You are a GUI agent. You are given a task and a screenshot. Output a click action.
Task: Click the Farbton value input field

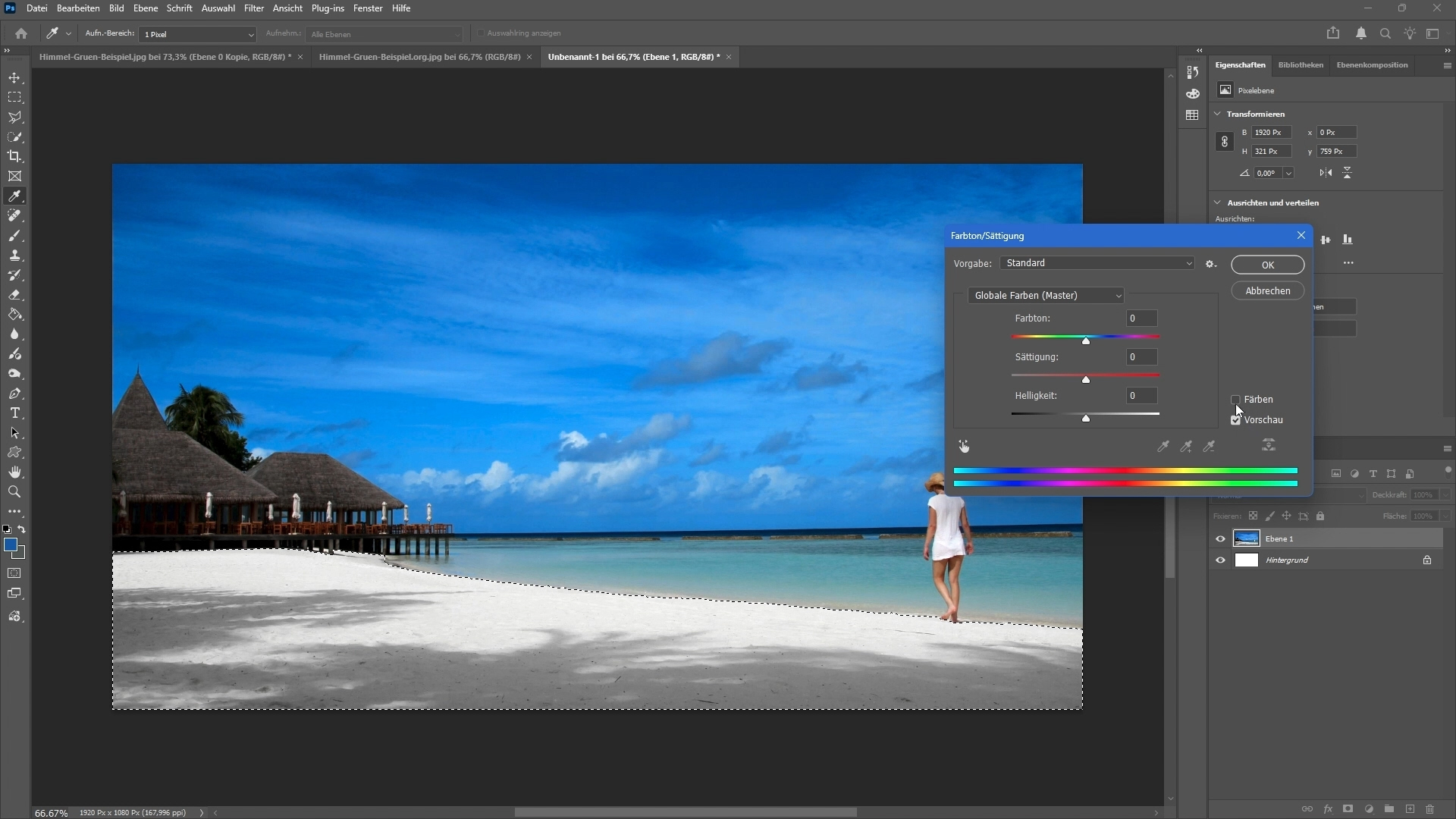tap(1141, 318)
